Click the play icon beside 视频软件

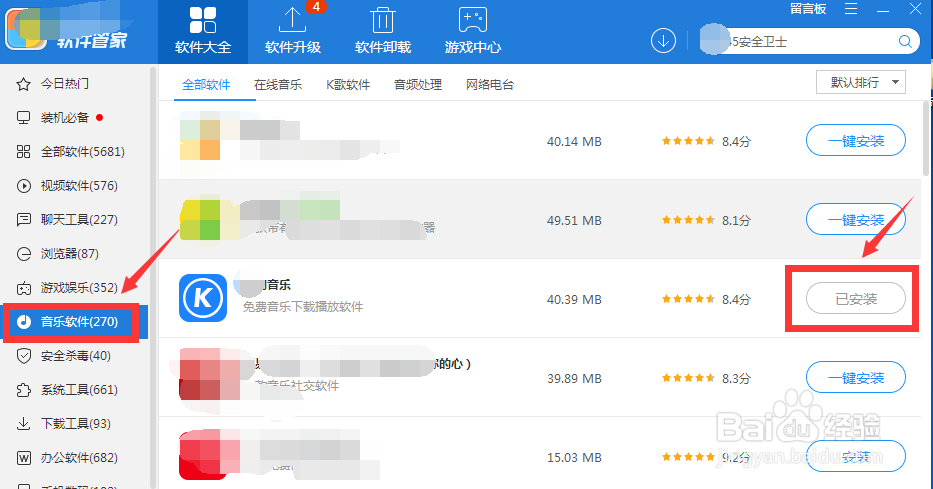pyautogui.click(x=23, y=186)
